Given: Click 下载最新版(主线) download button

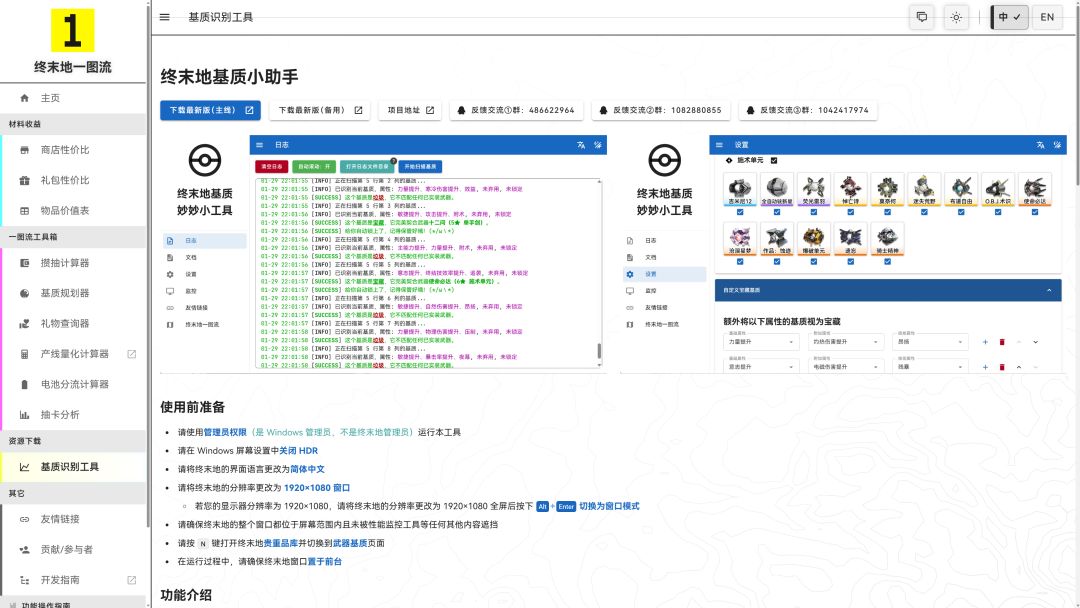Looking at the screenshot, I should click(x=211, y=110).
